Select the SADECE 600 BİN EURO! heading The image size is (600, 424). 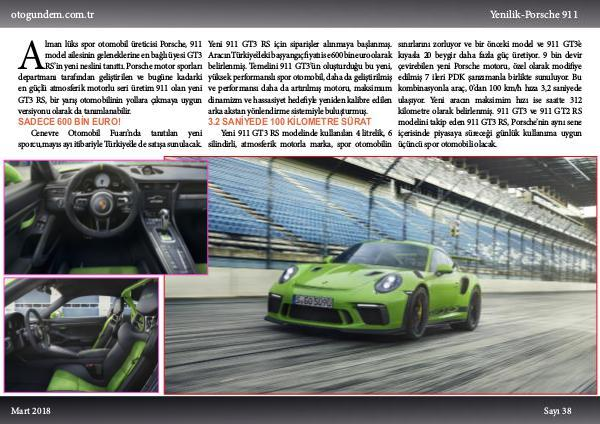[x=66, y=149]
